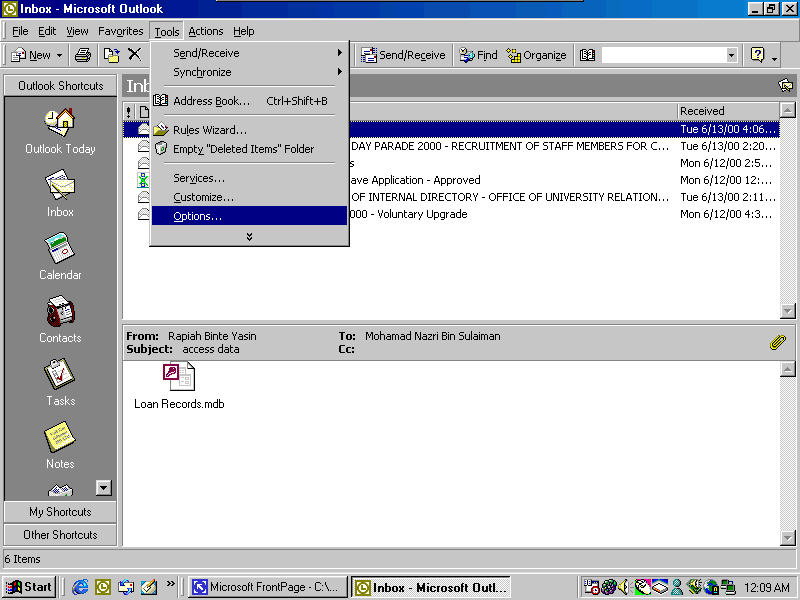
Task: Expand the Tools menu with chevron
Action: 249,236
